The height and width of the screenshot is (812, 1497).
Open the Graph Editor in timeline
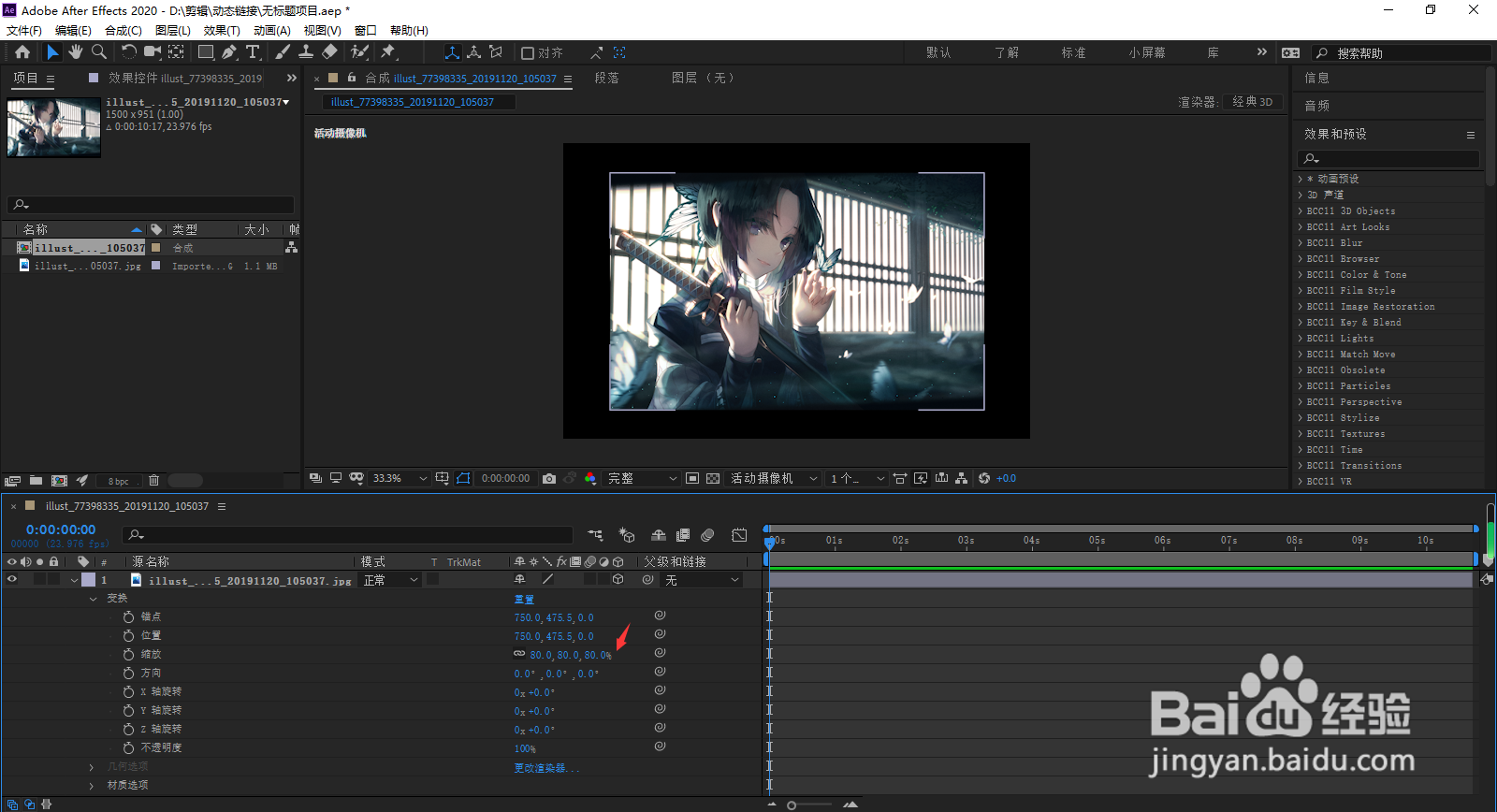click(x=739, y=535)
